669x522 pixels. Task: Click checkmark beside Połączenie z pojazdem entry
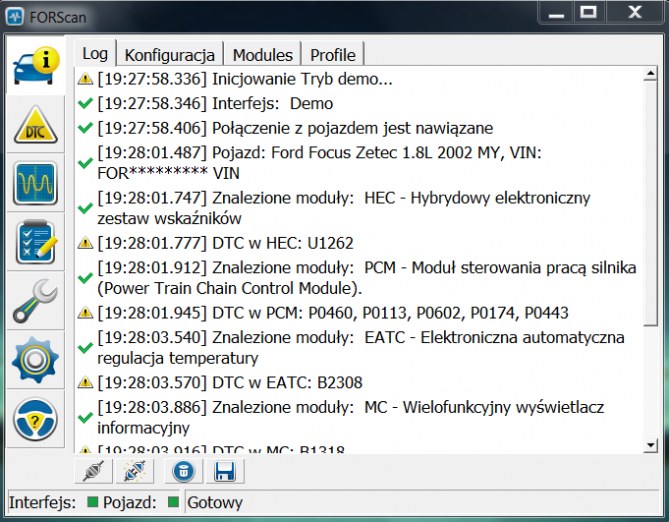coord(85,128)
